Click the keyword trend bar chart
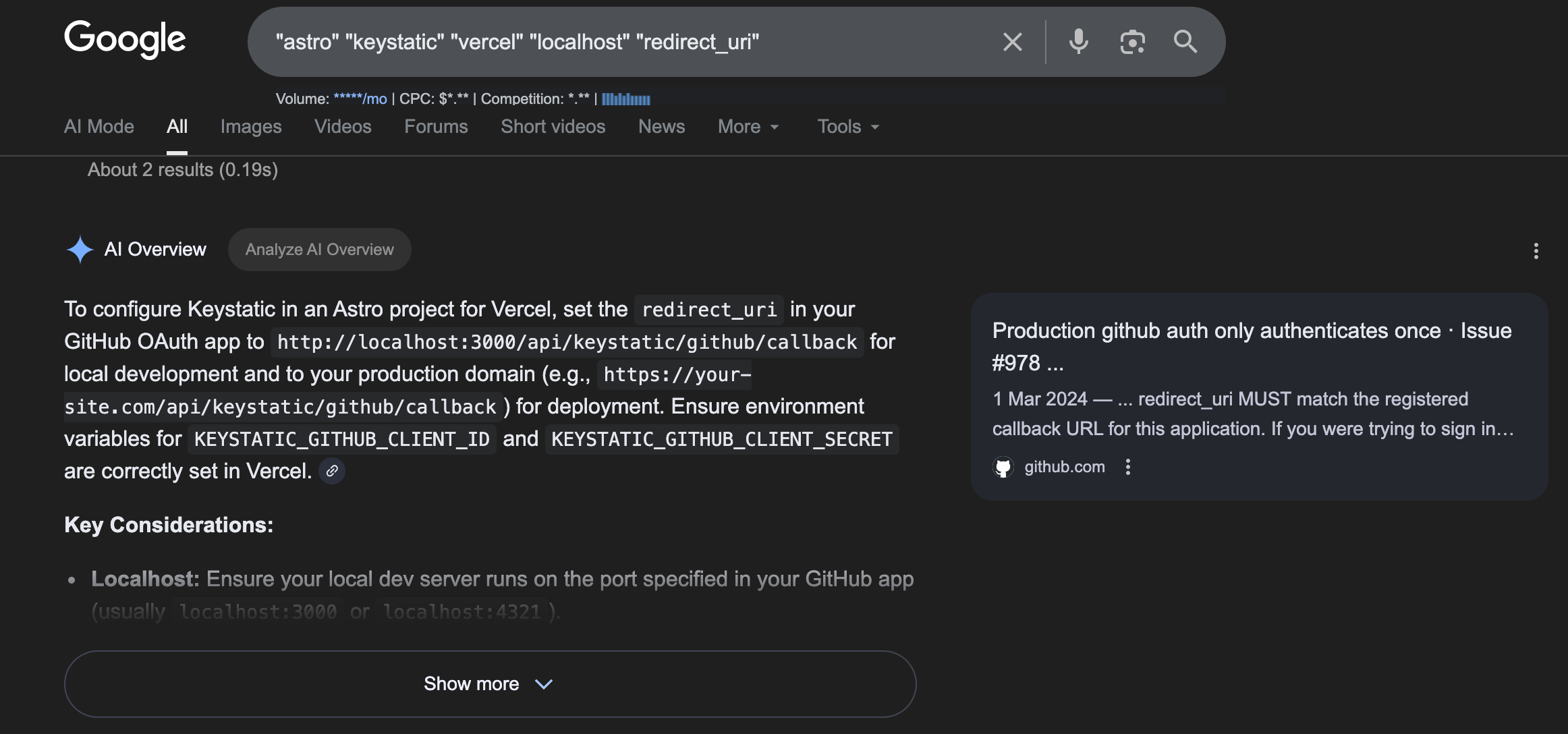 point(626,99)
